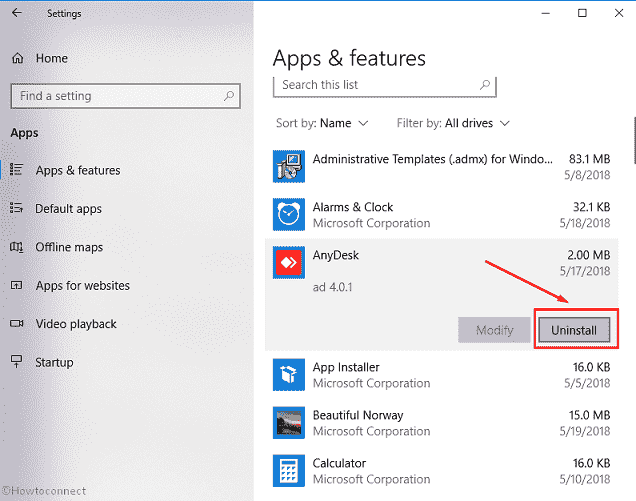Click the Beautiful Norway thumbnail icon
Image resolution: width=636 pixels, height=501 pixels.
(289, 423)
